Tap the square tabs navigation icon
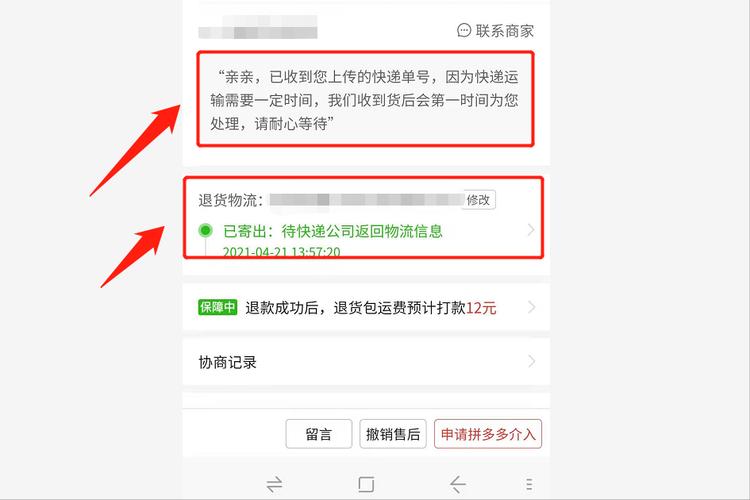Image resolution: width=750 pixels, height=500 pixels. [x=366, y=484]
